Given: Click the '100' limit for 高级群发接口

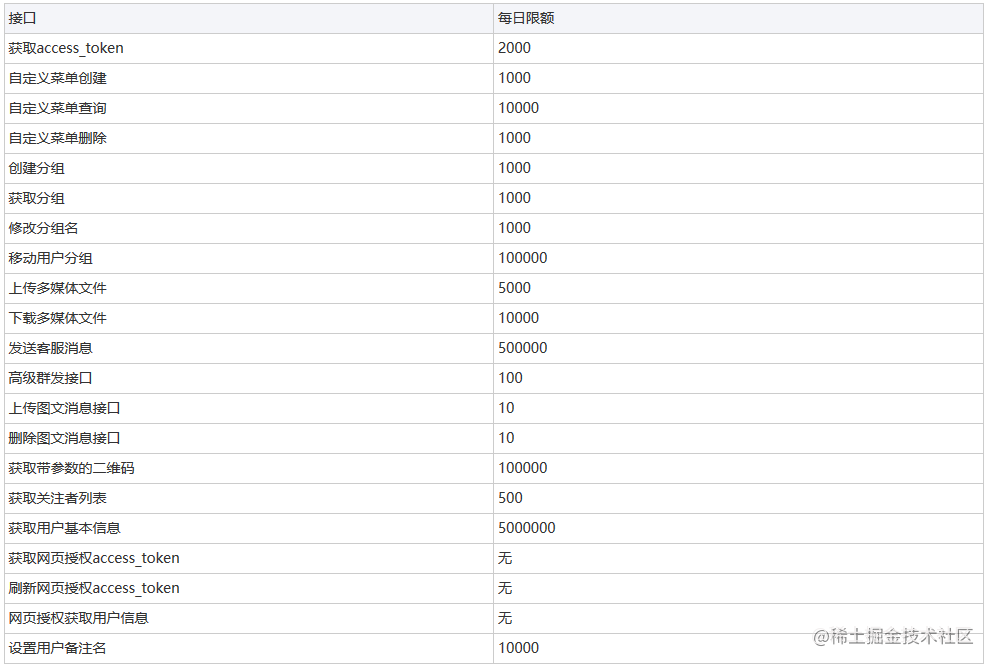Looking at the screenshot, I should point(510,378).
